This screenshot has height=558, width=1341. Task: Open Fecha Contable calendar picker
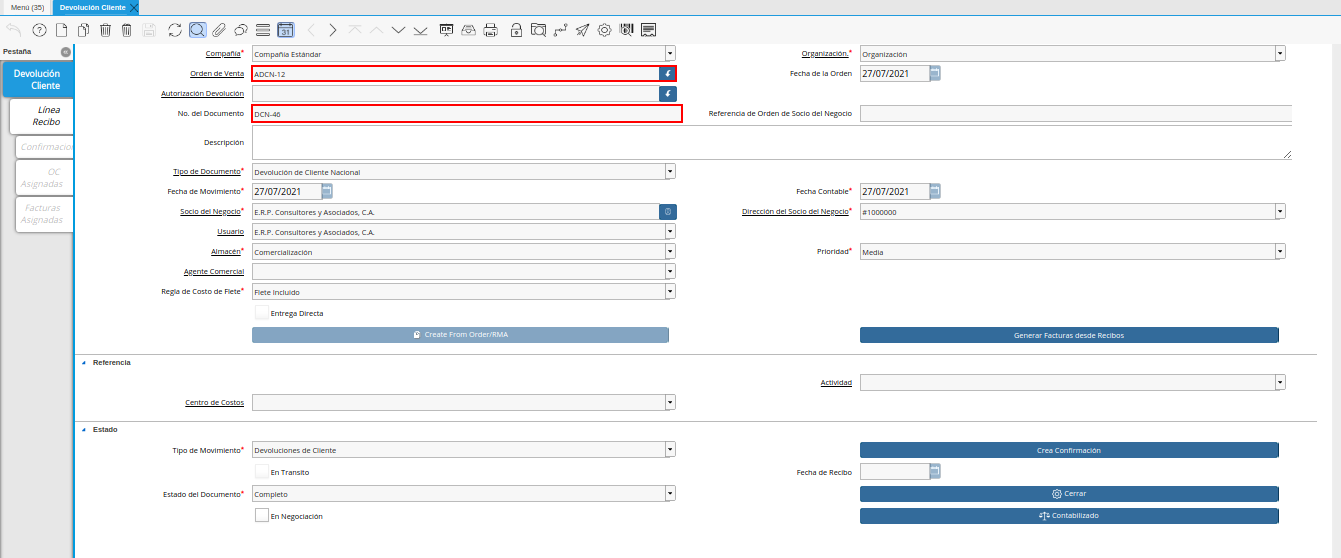(x=934, y=191)
